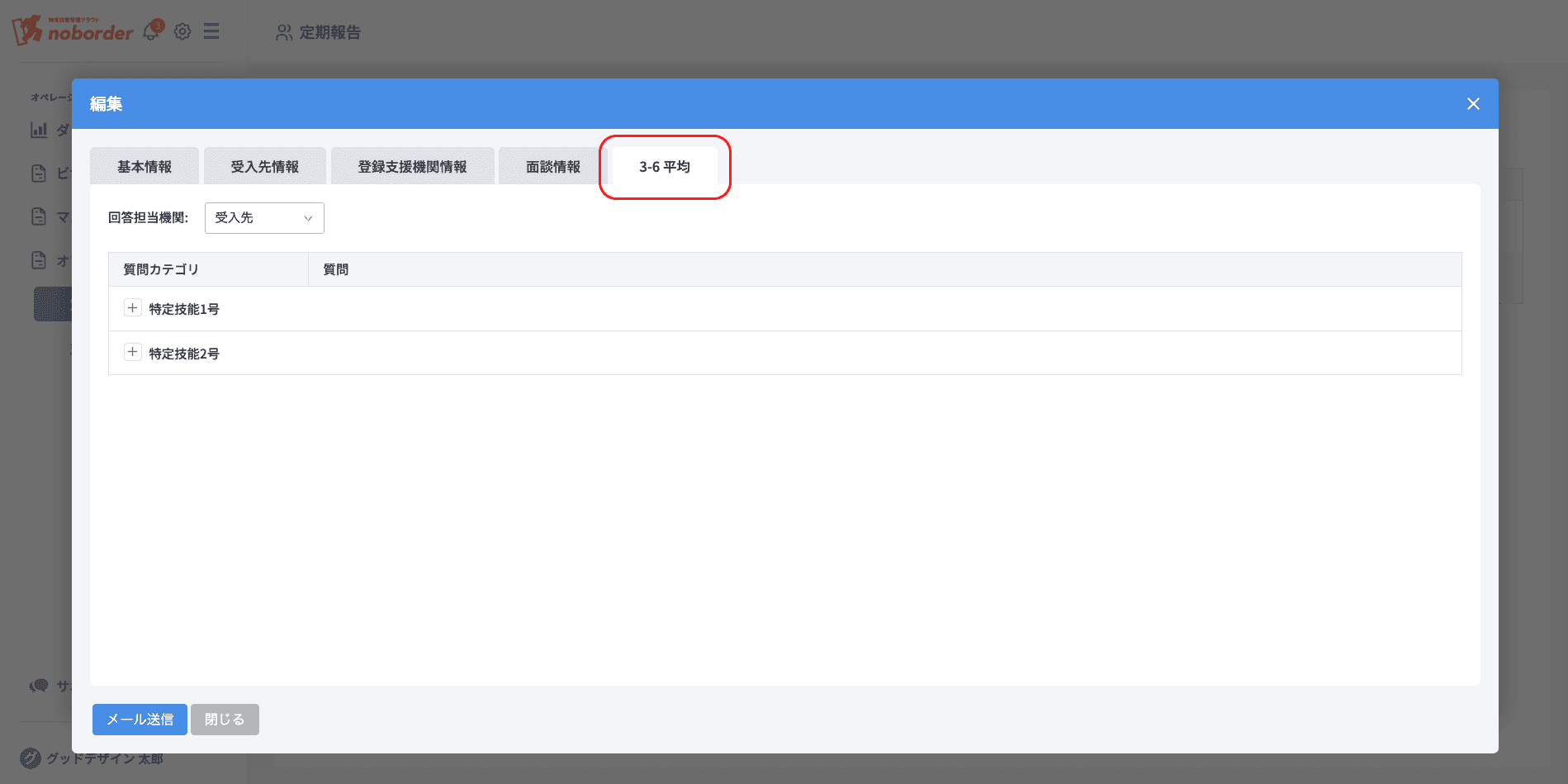
Task: Select the 3-6 平均 tab
Action: point(665,167)
